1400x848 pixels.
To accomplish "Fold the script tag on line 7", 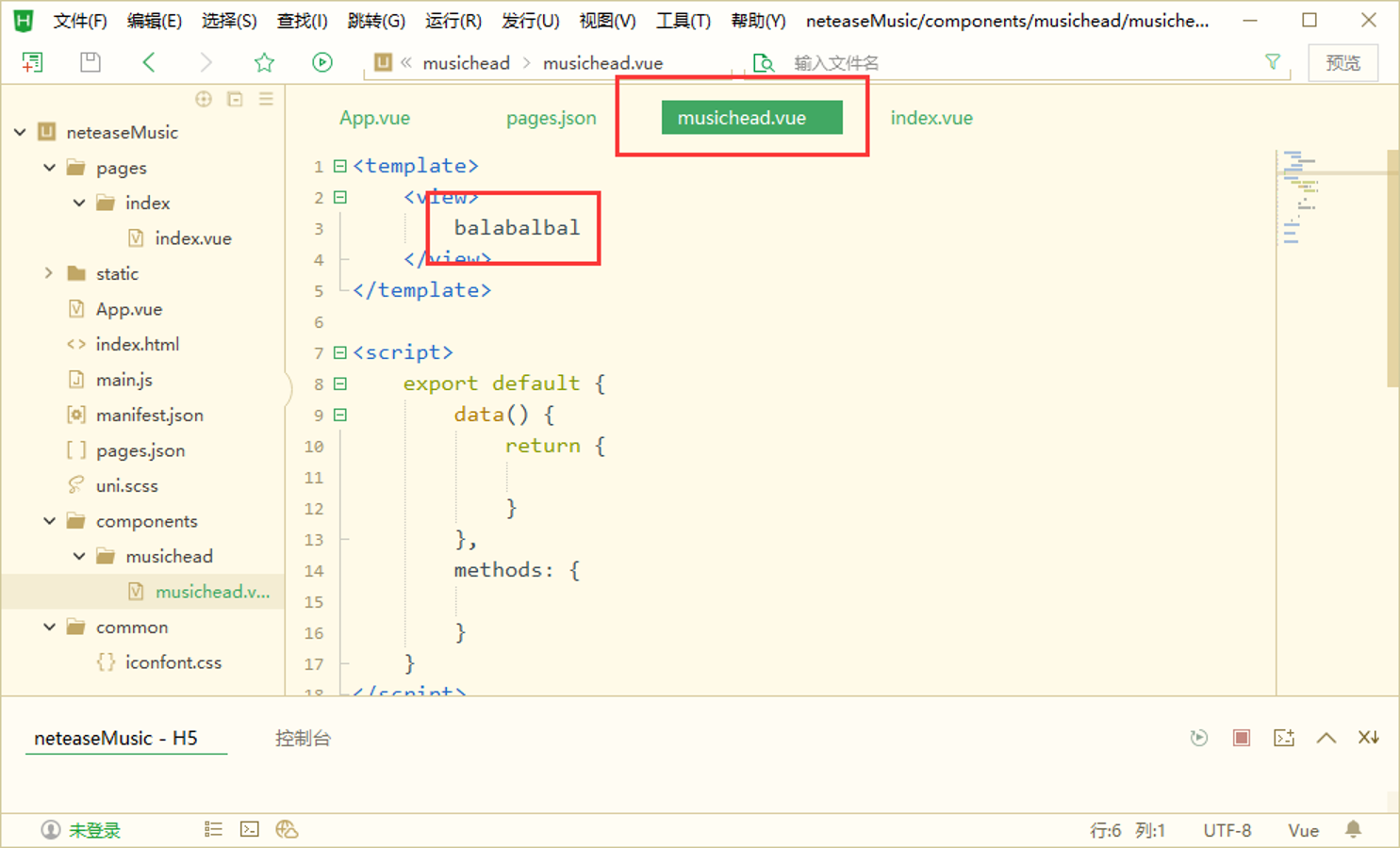I will pos(340,352).
